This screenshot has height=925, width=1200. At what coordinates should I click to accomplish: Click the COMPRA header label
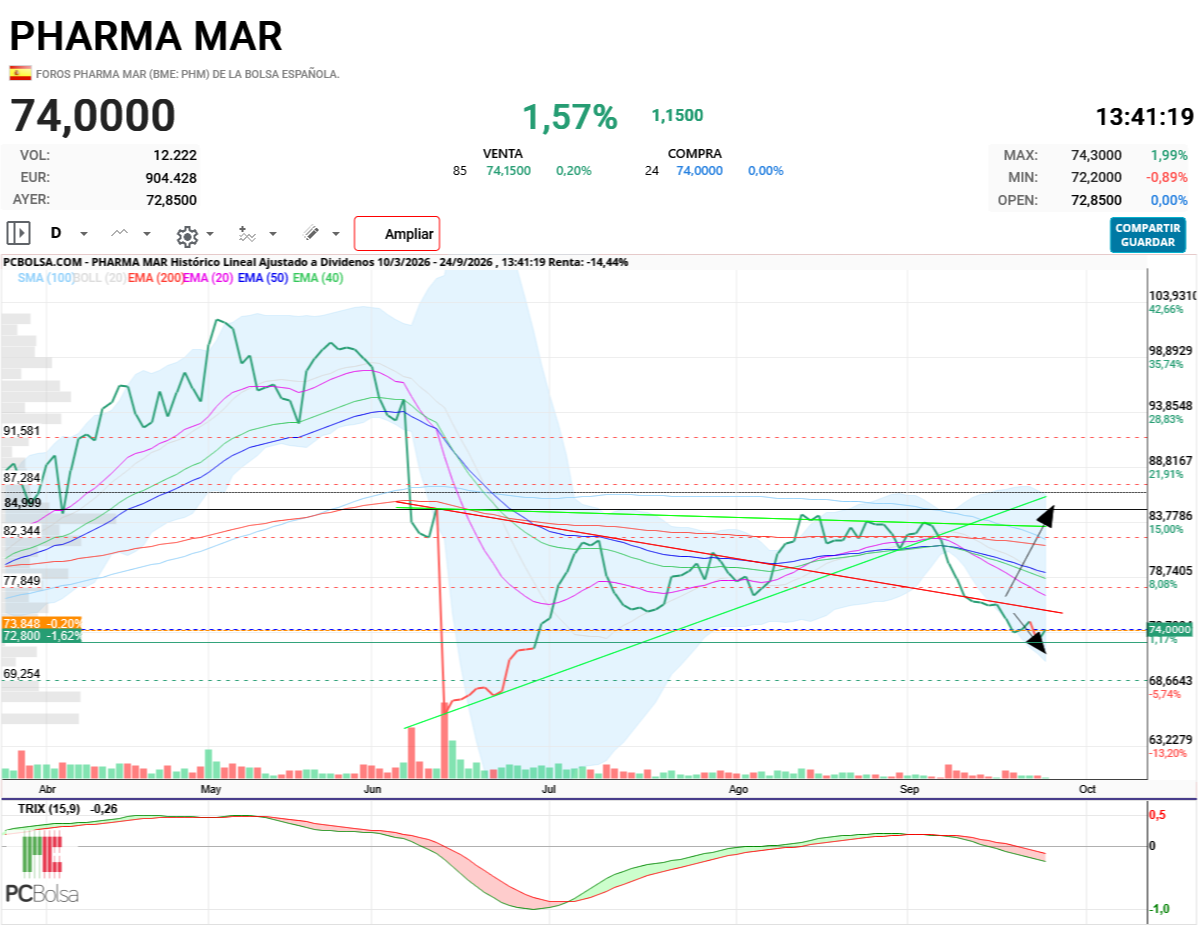point(695,154)
